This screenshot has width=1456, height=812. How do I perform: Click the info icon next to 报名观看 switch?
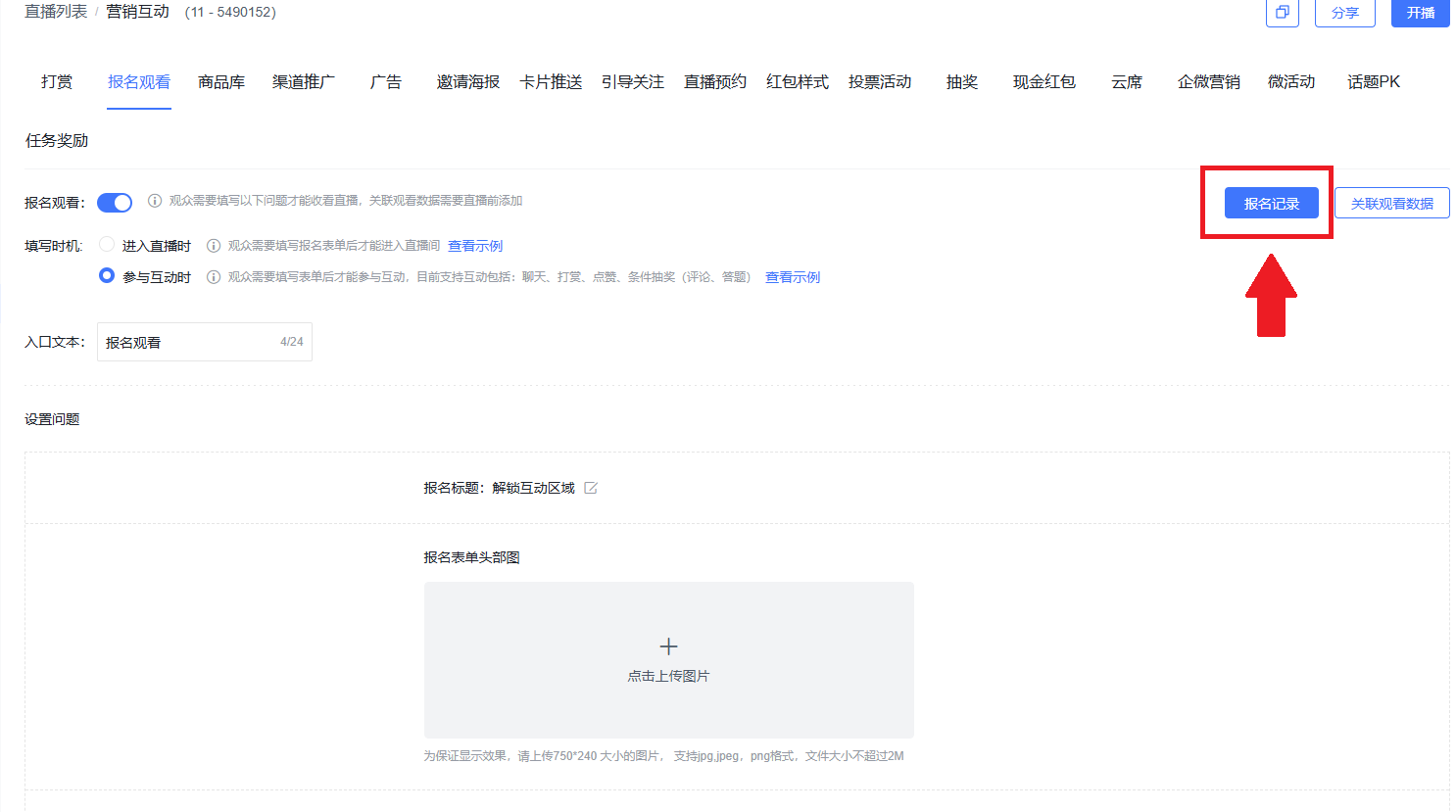tap(155, 201)
